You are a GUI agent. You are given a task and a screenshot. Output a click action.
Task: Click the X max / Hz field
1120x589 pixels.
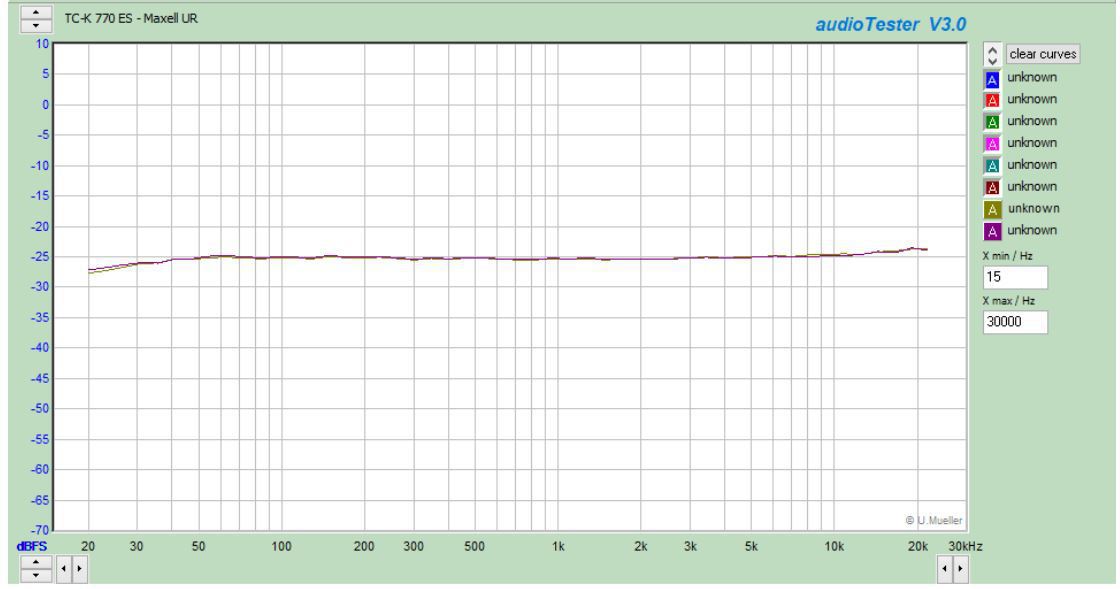[x=1015, y=321]
